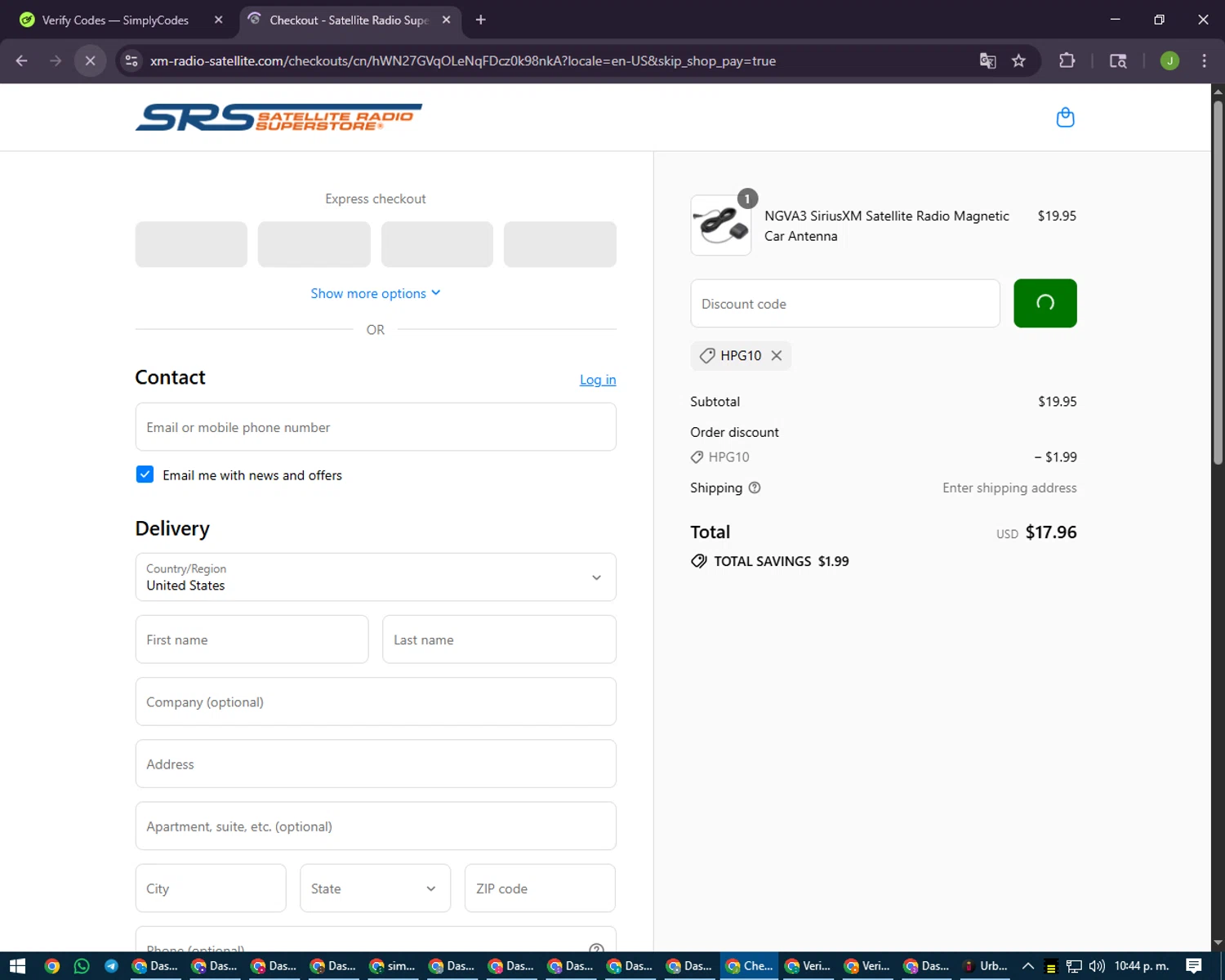The width and height of the screenshot is (1225, 980).
Task: Click the Apartment, suite, etc. field
Action: pyautogui.click(x=376, y=826)
